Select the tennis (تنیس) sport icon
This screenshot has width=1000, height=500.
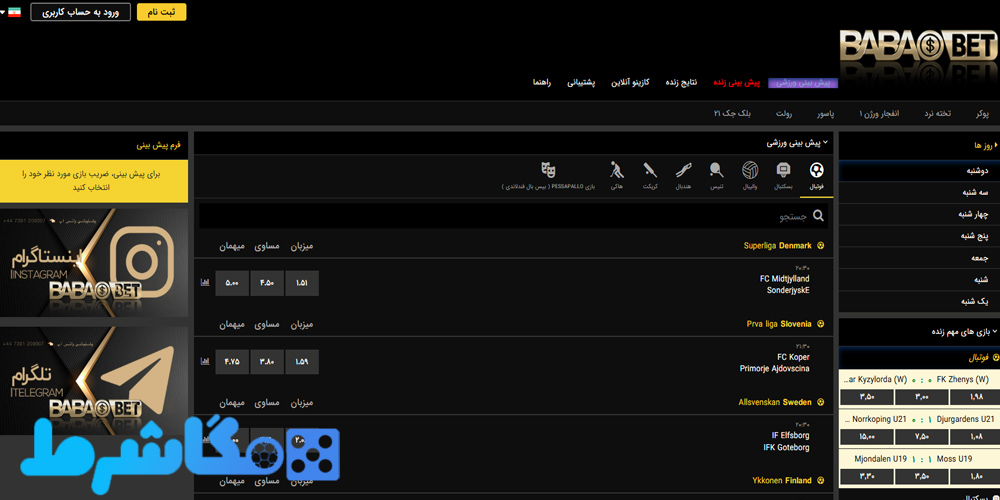tap(717, 170)
